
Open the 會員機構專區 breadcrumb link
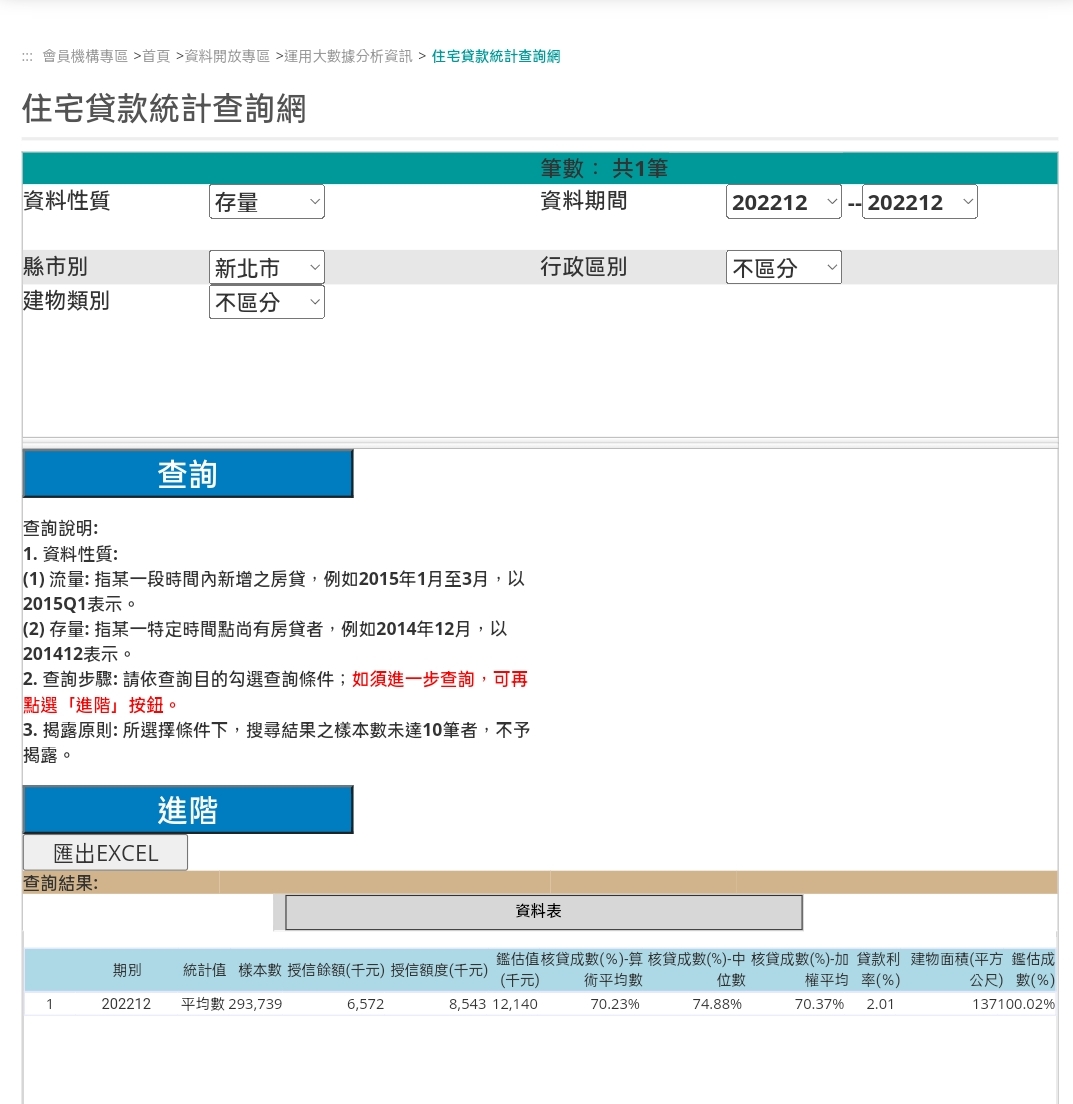(85, 56)
